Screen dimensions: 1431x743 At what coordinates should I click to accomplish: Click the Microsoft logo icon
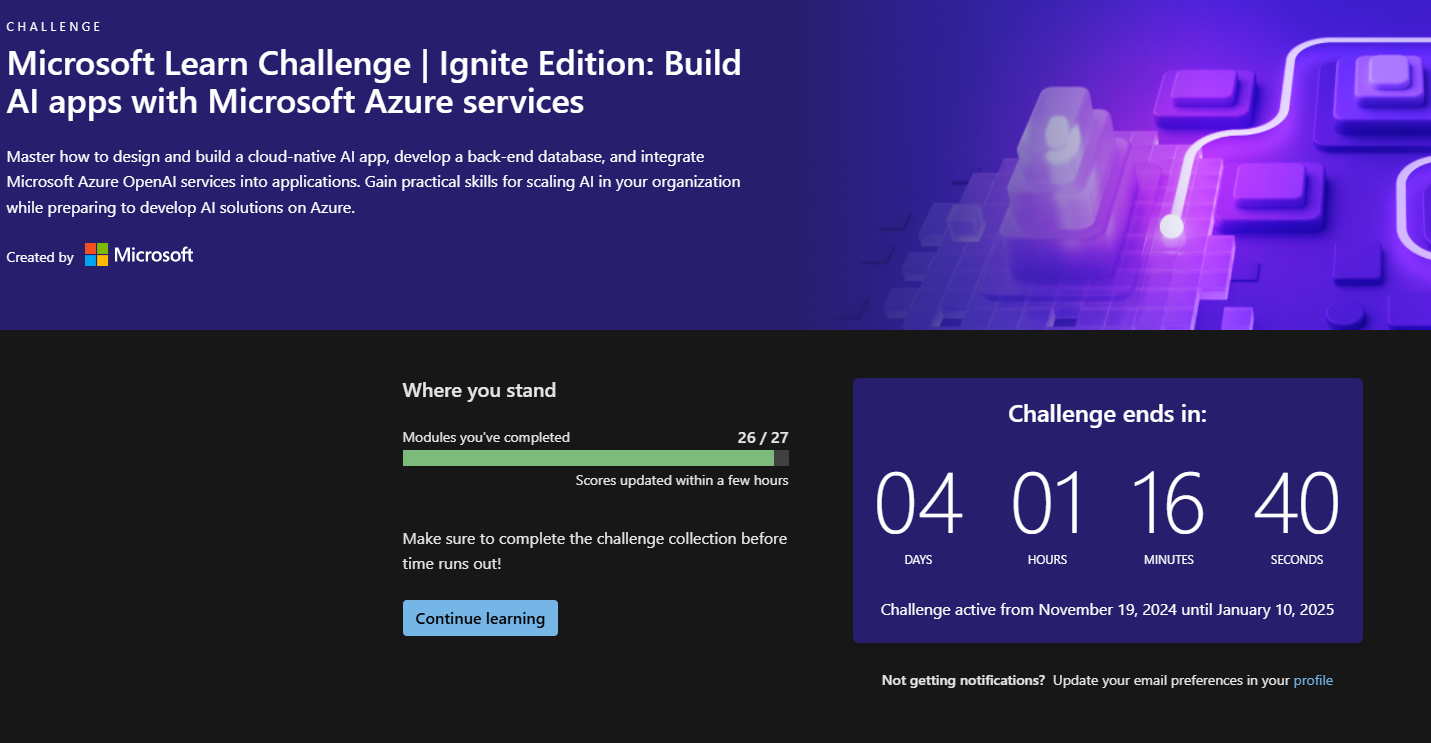point(96,255)
